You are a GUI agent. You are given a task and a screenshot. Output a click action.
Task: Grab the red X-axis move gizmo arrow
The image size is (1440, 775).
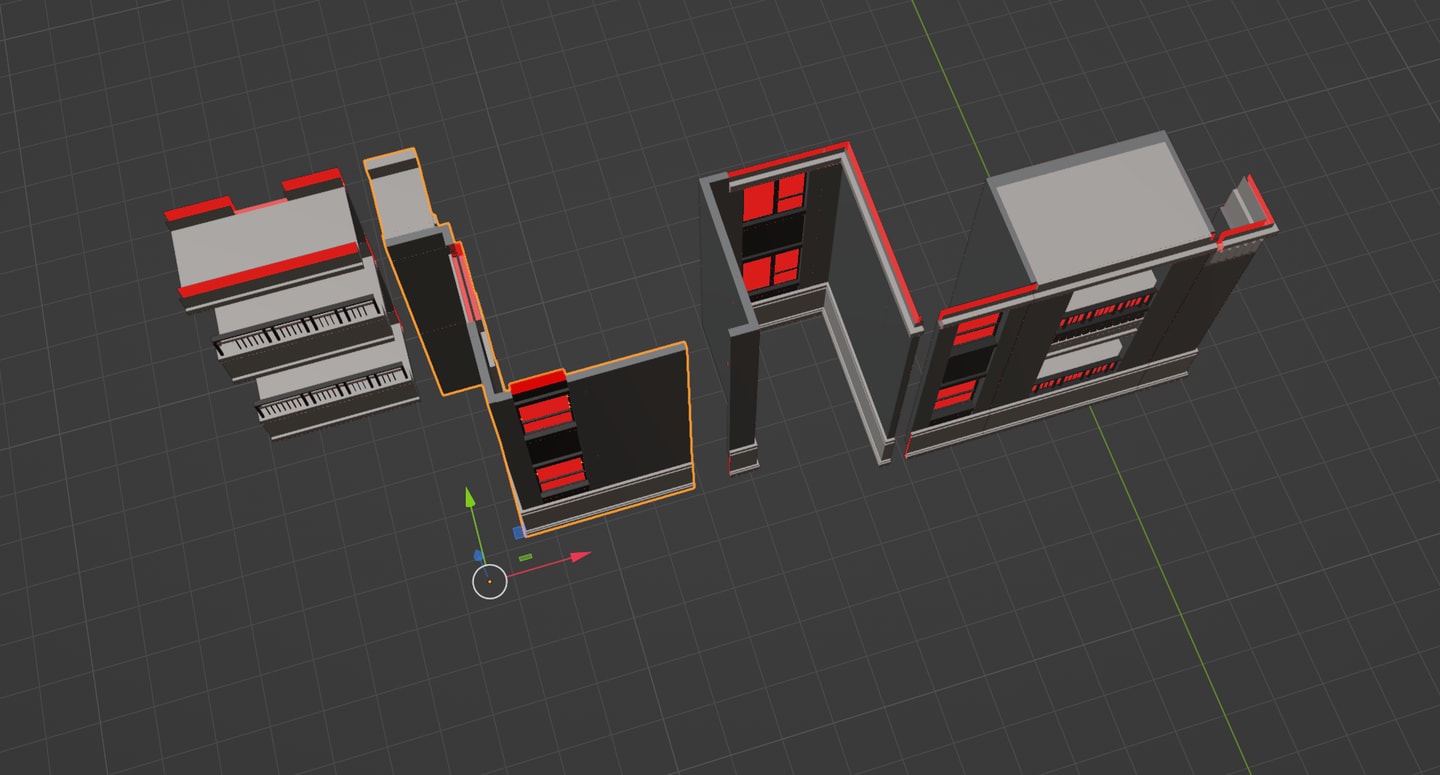(x=579, y=557)
